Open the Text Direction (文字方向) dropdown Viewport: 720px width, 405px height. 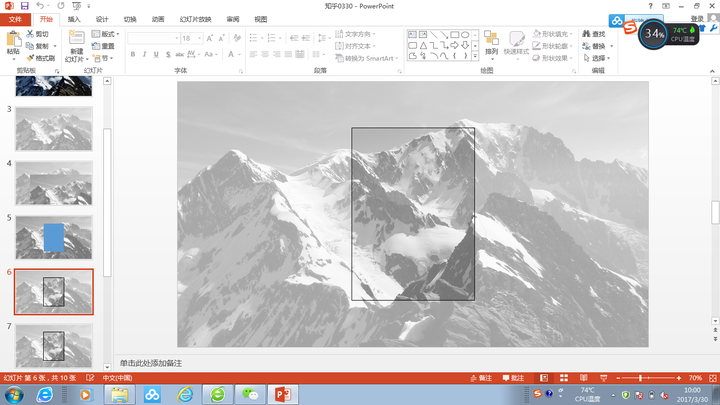pos(355,34)
